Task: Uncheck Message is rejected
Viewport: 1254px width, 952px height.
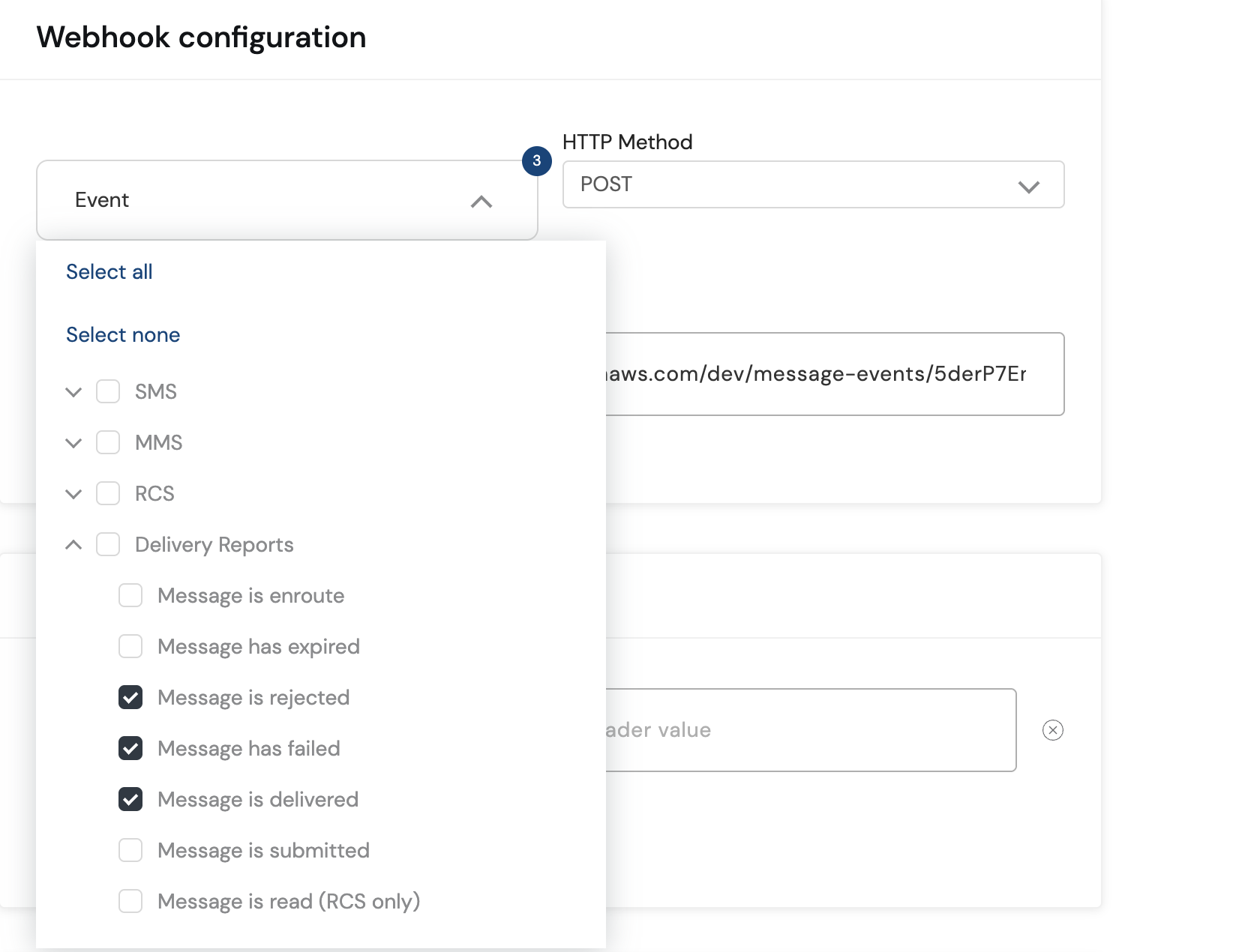Action: [130, 697]
